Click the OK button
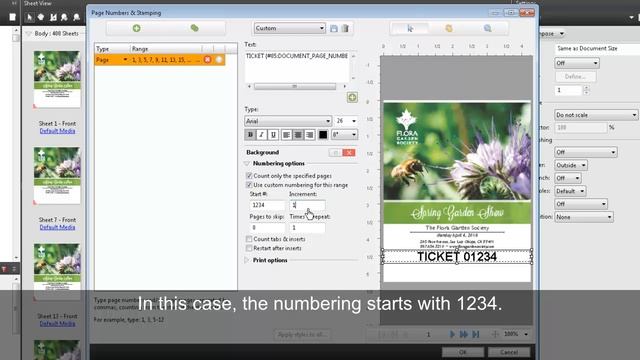Screen dimensions: 640x360 [x=462, y=352]
